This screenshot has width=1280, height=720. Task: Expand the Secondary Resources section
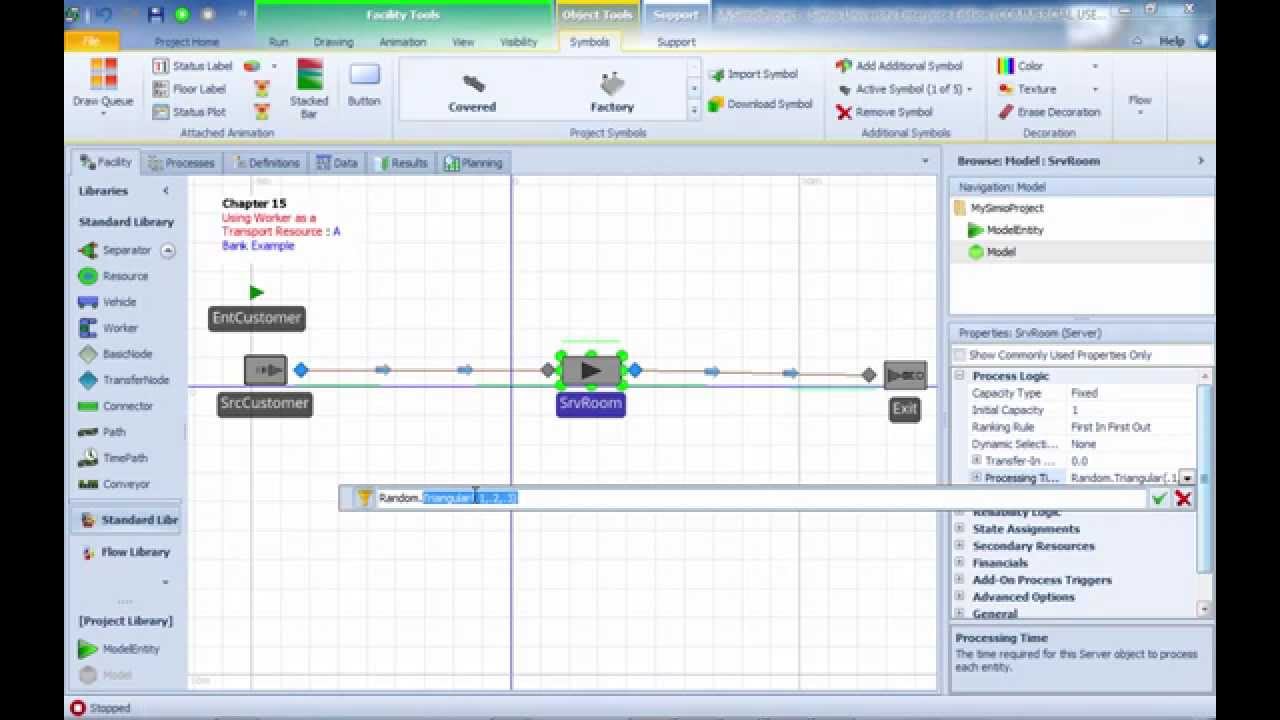pyautogui.click(x=960, y=546)
